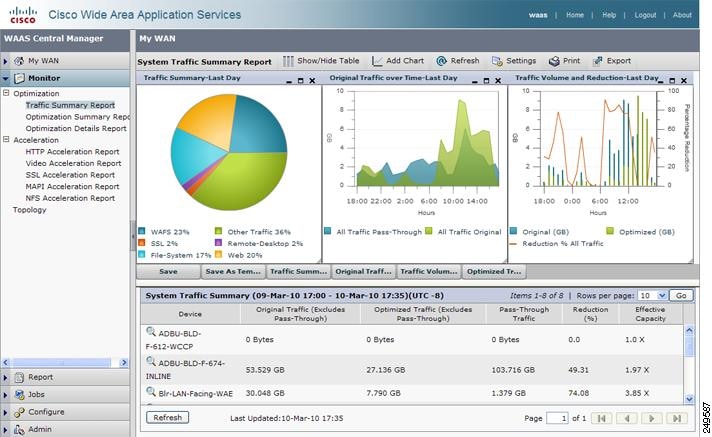Viewport: 712px width, 437px height.
Task: Click the Home link
Action: [x=575, y=15]
